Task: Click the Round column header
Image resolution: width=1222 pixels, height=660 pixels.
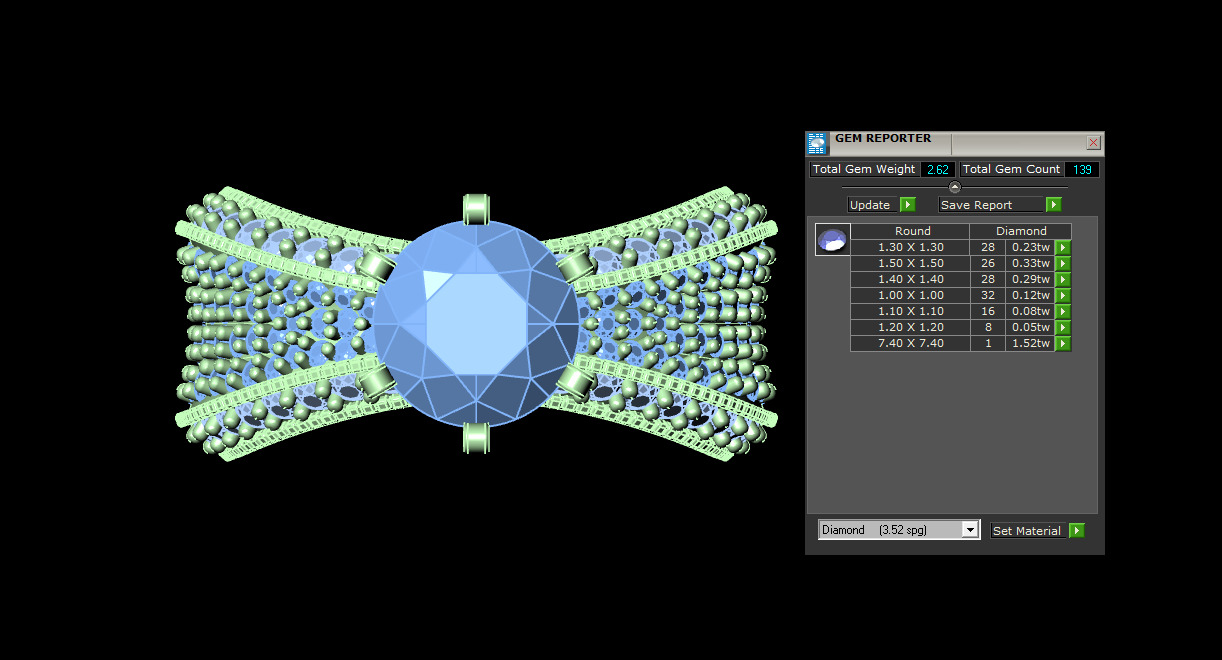Action: [912, 231]
